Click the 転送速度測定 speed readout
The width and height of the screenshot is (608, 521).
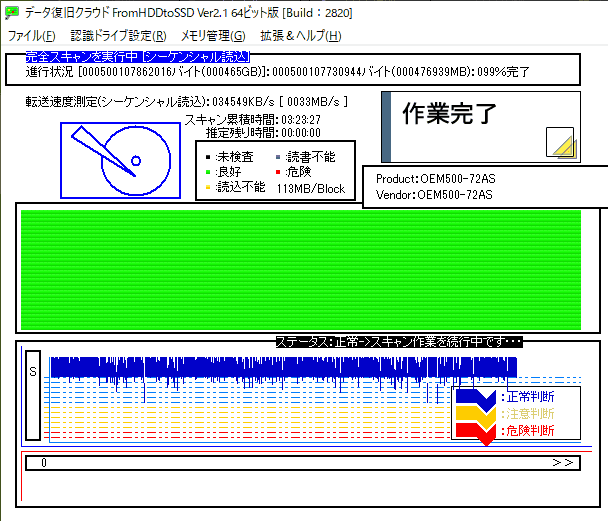coord(187,102)
